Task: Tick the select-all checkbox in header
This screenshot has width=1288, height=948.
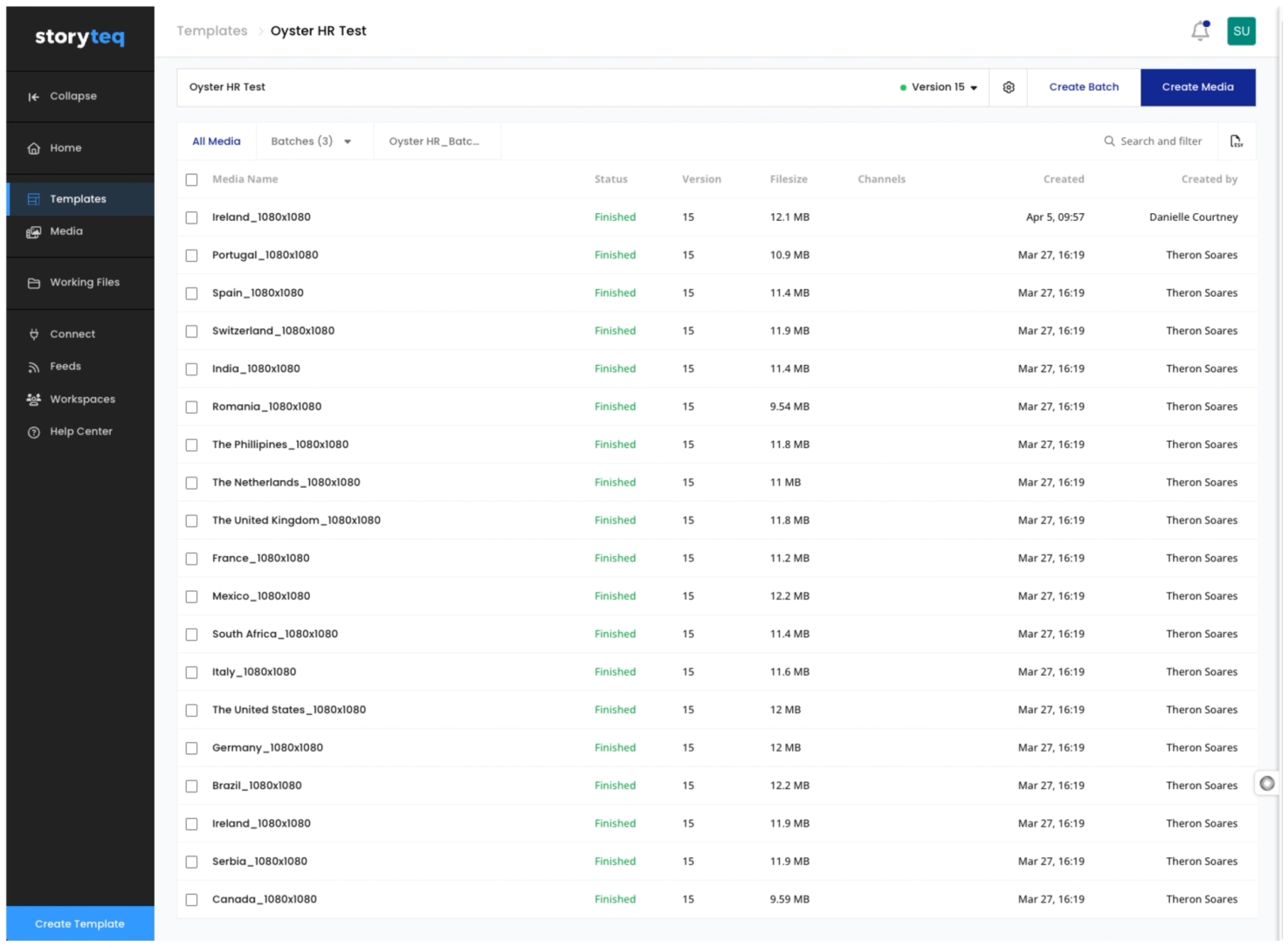Action: [x=191, y=180]
